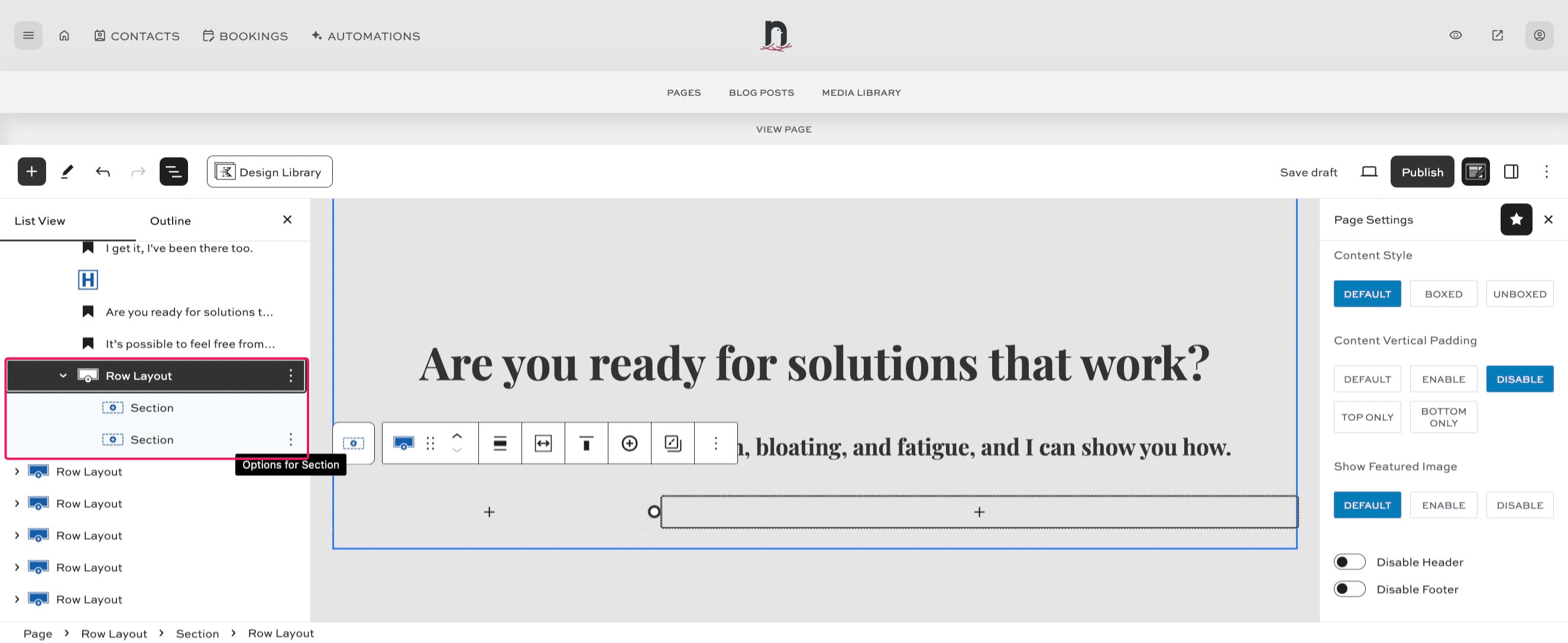Open the Blog Posts menu item
Viewport: 1568px width, 643px height.
coord(761,92)
